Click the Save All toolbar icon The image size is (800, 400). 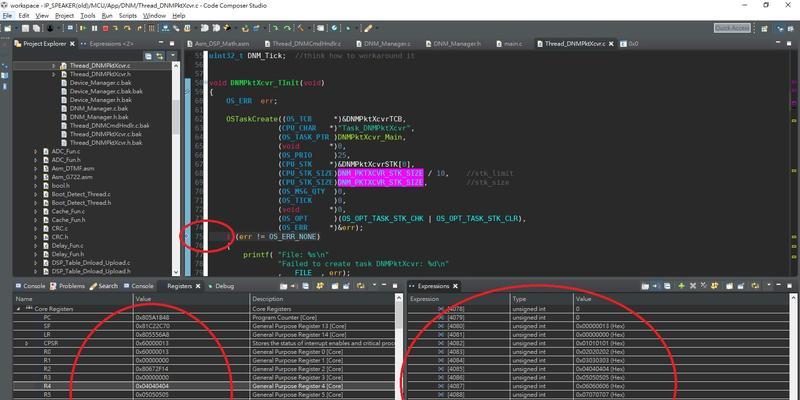pyautogui.click(x=36, y=29)
